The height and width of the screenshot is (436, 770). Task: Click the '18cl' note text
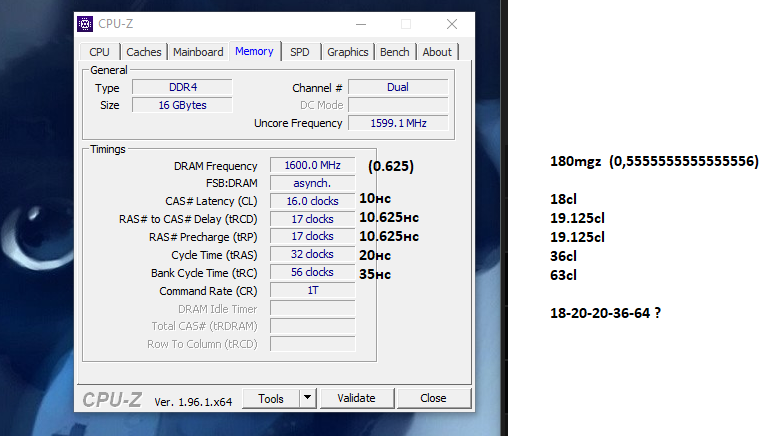[x=563, y=199]
